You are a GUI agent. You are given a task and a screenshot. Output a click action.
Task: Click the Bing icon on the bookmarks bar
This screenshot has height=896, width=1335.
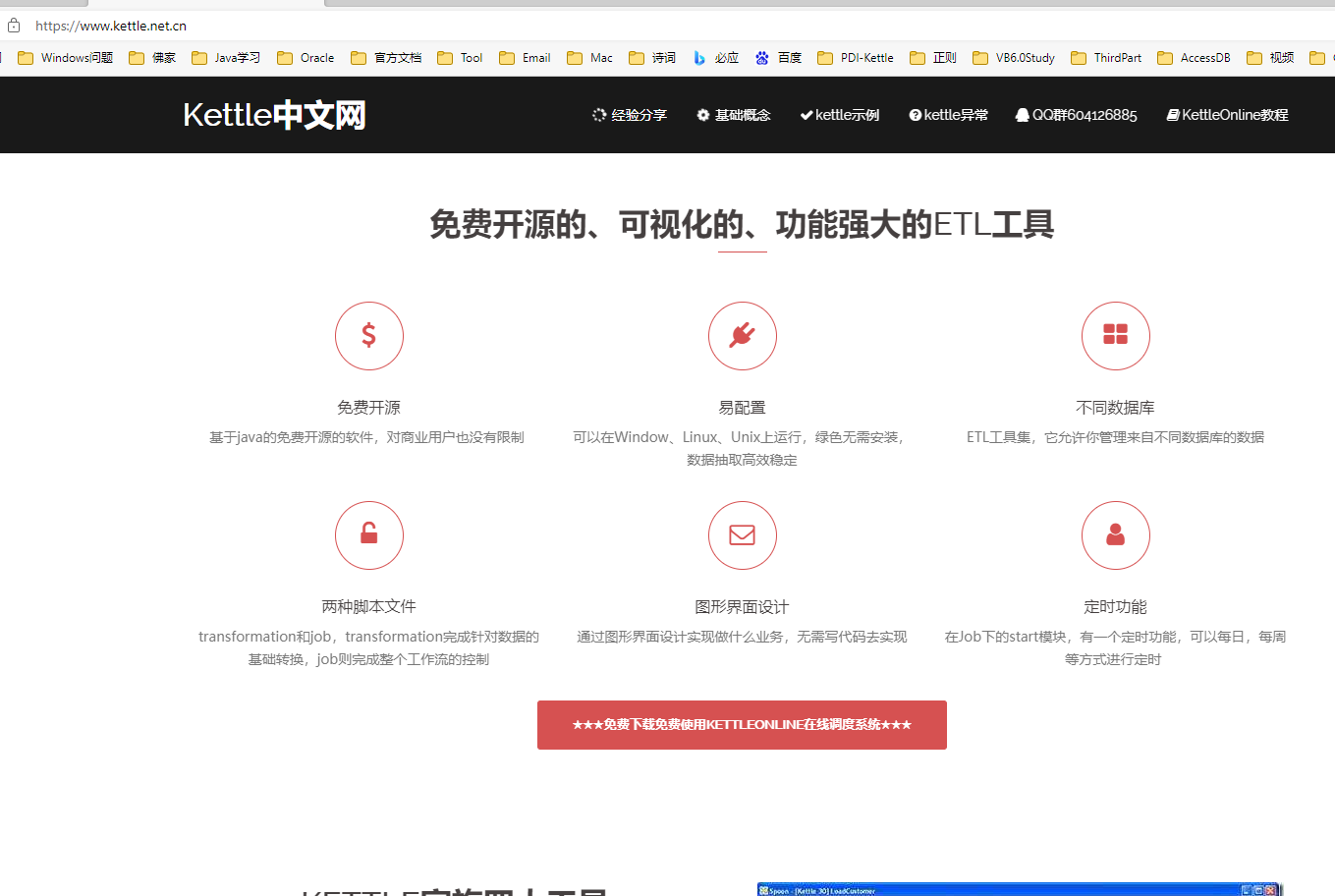(699, 57)
